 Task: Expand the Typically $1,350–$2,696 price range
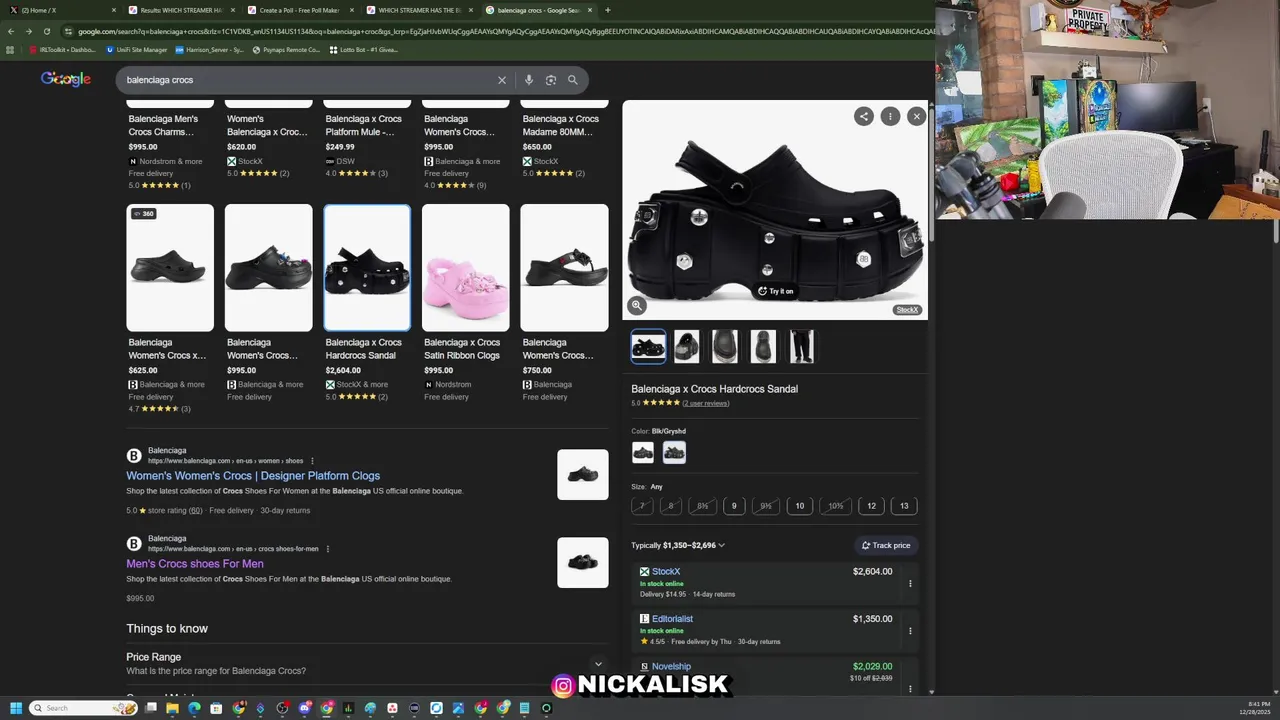click(678, 545)
